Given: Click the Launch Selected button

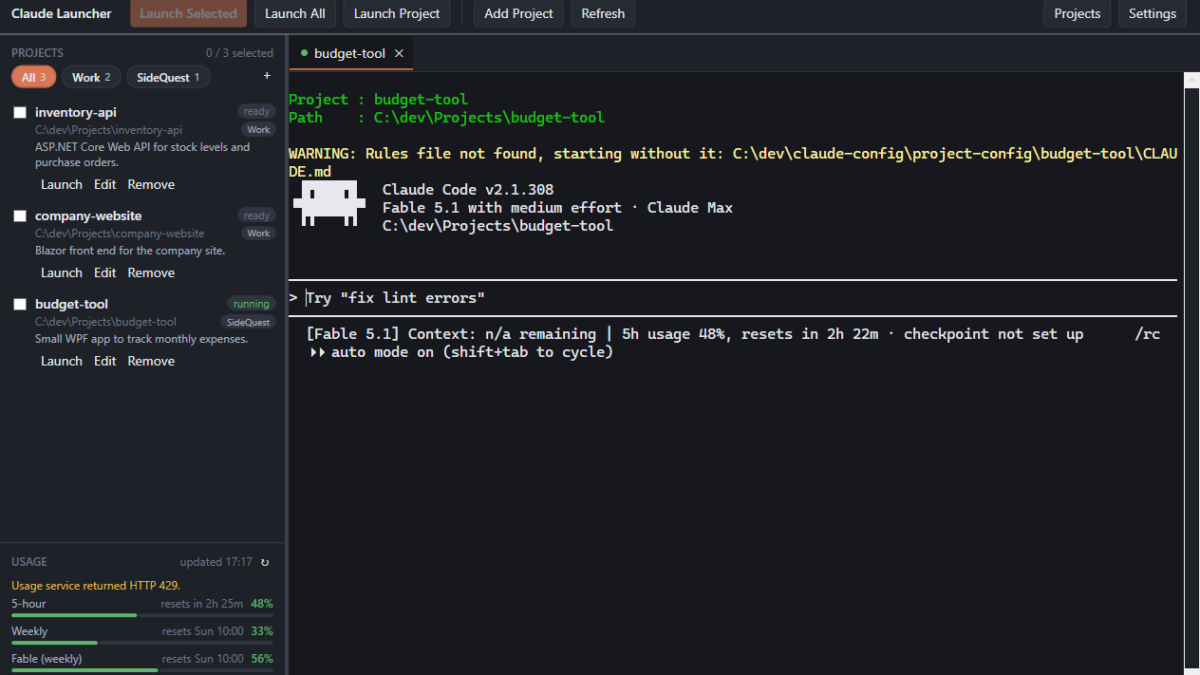Looking at the screenshot, I should click(x=188, y=14).
